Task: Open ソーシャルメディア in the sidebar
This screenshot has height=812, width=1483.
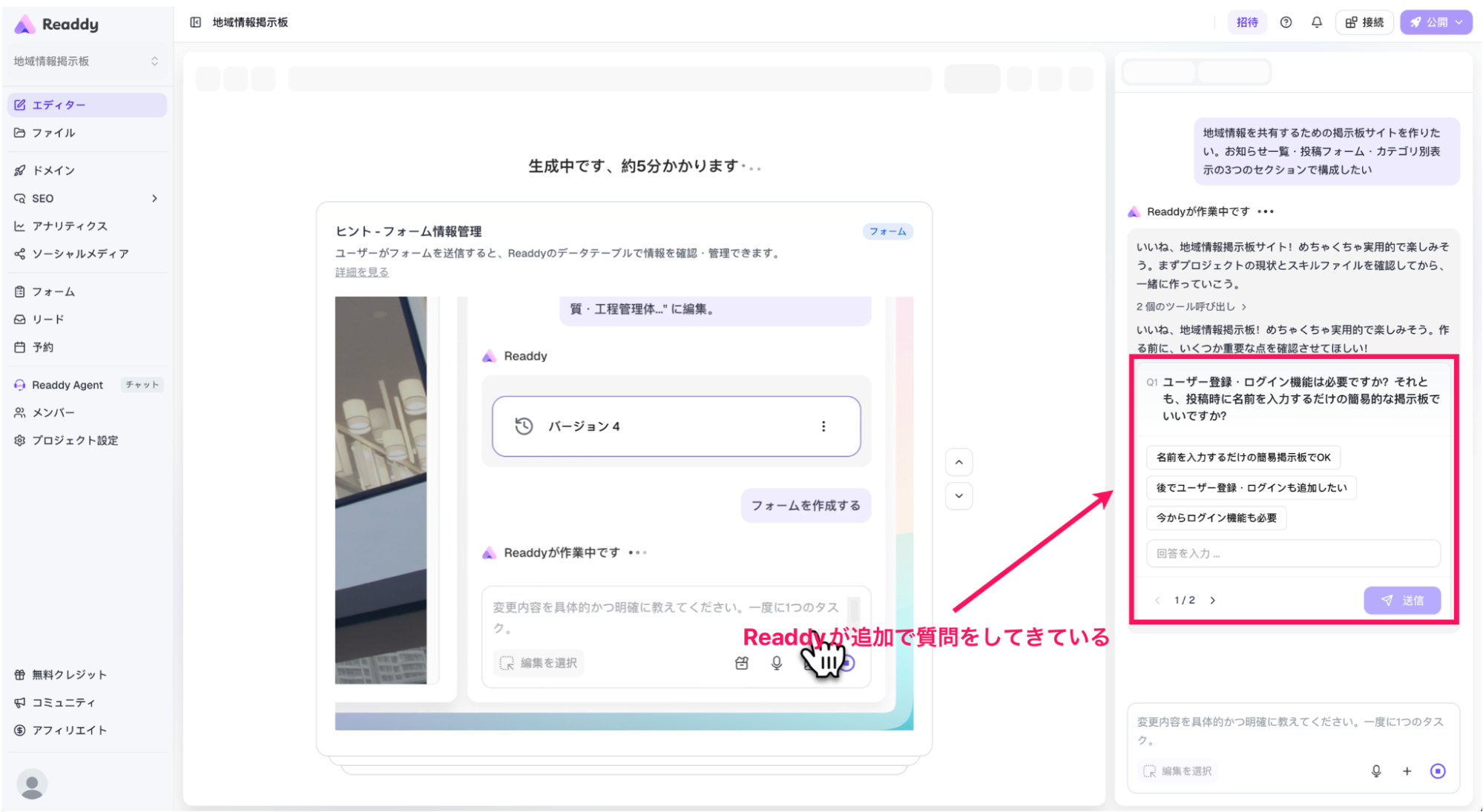Action: tap(87, 254)
